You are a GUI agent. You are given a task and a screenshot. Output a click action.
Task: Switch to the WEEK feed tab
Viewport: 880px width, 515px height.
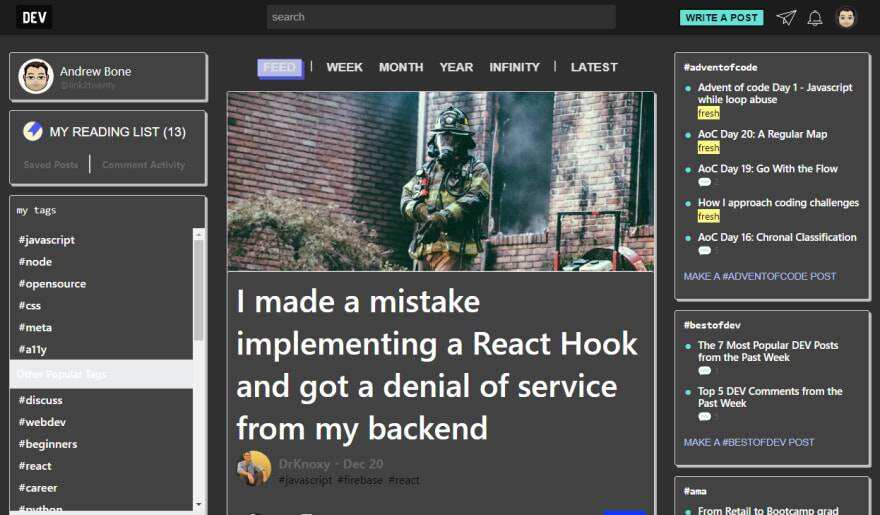[x=344, y=67]
